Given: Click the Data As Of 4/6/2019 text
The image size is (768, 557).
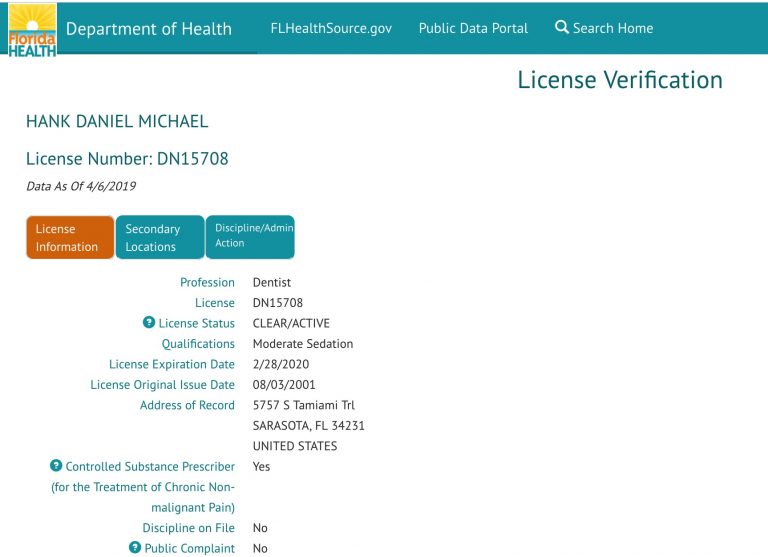Looking at the screenshot, I should point(81,186).
